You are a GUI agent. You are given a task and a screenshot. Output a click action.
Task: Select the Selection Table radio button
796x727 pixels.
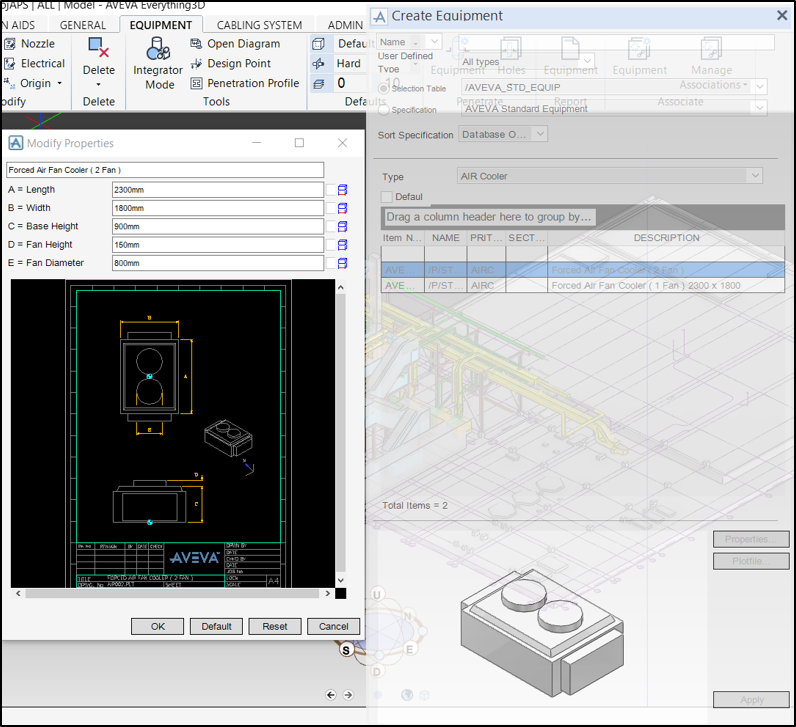384,88
